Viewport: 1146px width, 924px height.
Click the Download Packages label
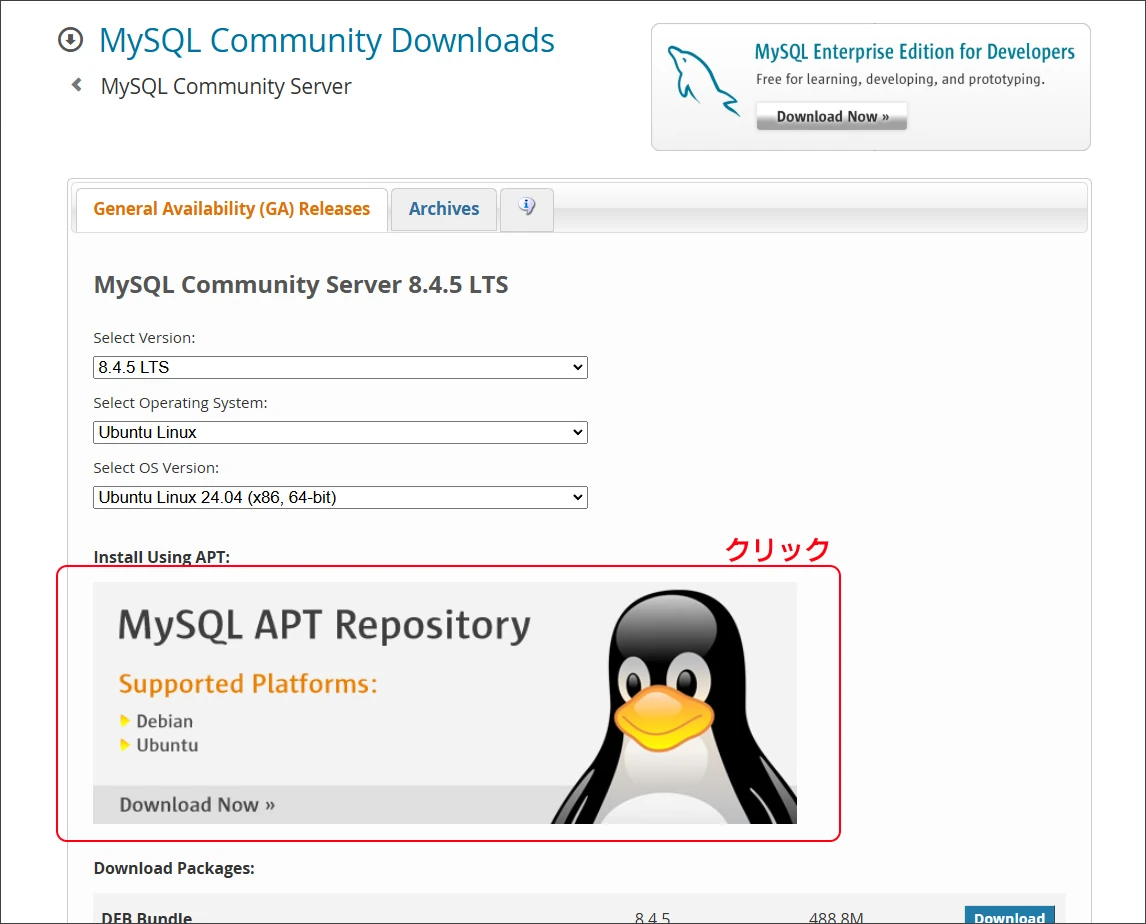174,868
